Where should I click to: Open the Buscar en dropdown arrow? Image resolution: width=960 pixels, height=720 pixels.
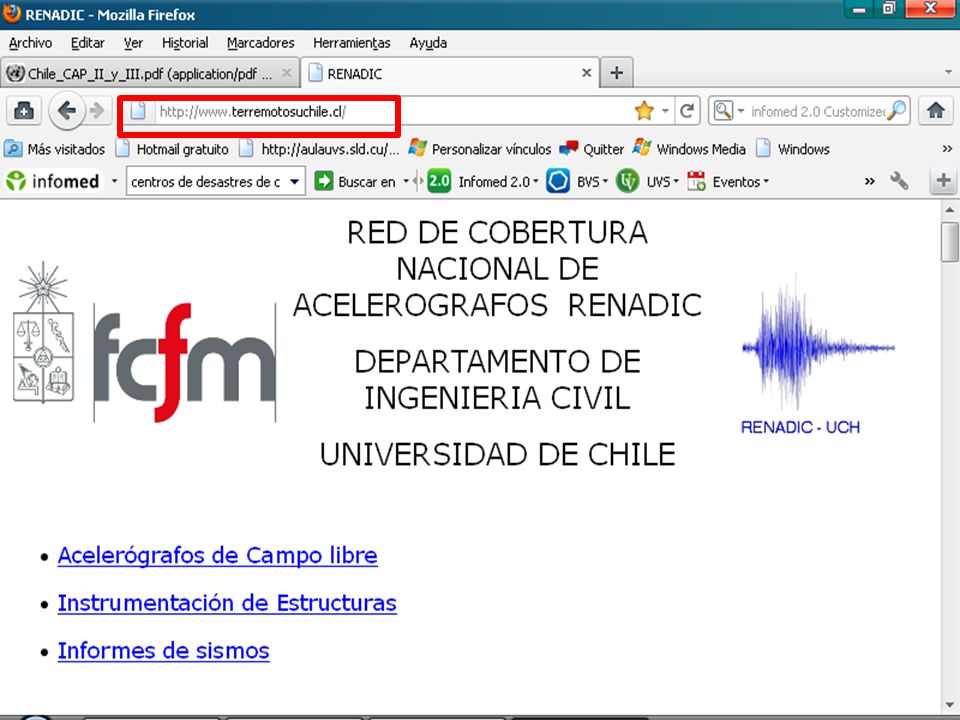(405, 181)
